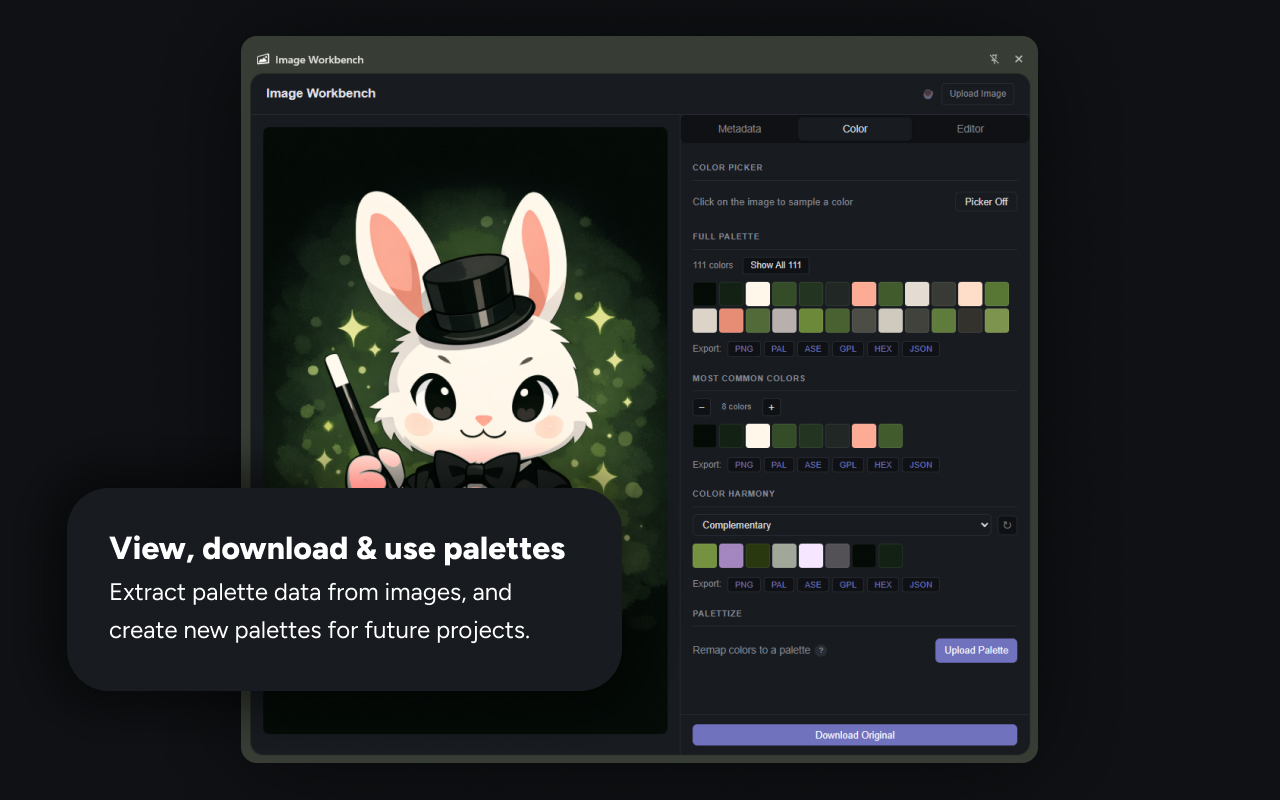Screen dimensions: 1280x800
Task: Export the most common colors as JSON
Action: click(x=920, y=464)
